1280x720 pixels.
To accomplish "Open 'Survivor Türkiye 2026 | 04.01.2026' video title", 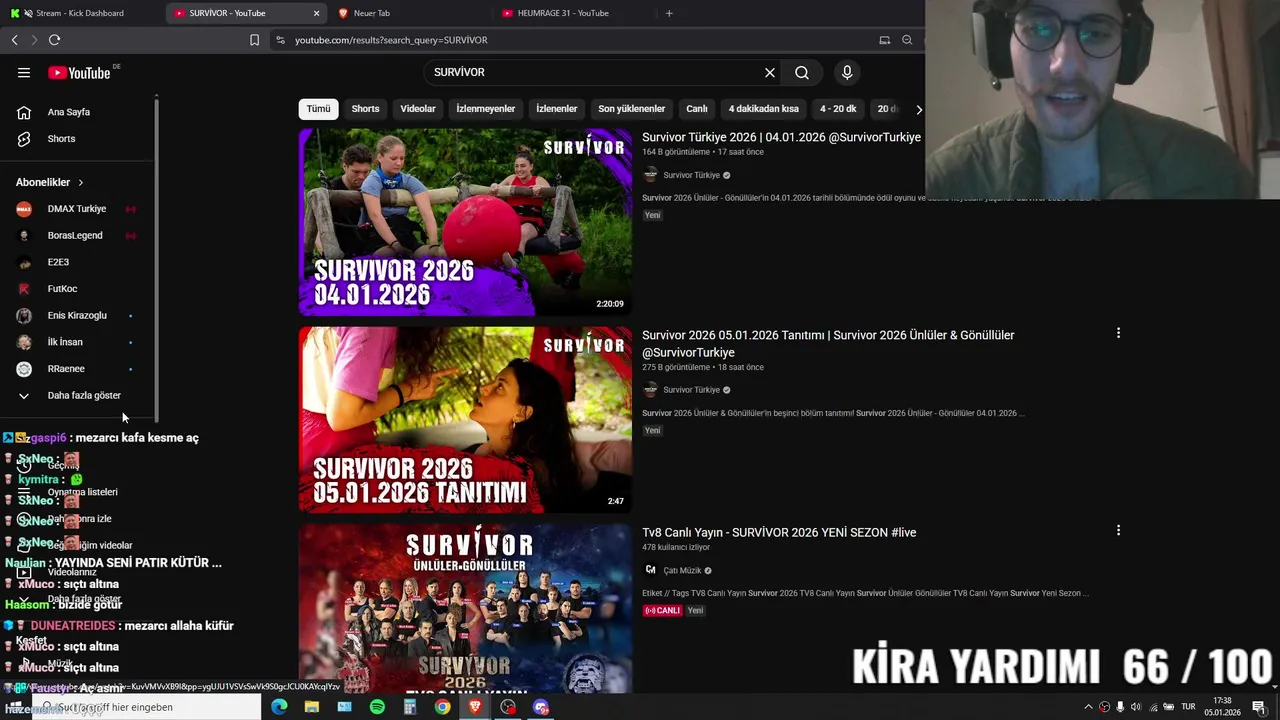I will (x=781, y=137).
